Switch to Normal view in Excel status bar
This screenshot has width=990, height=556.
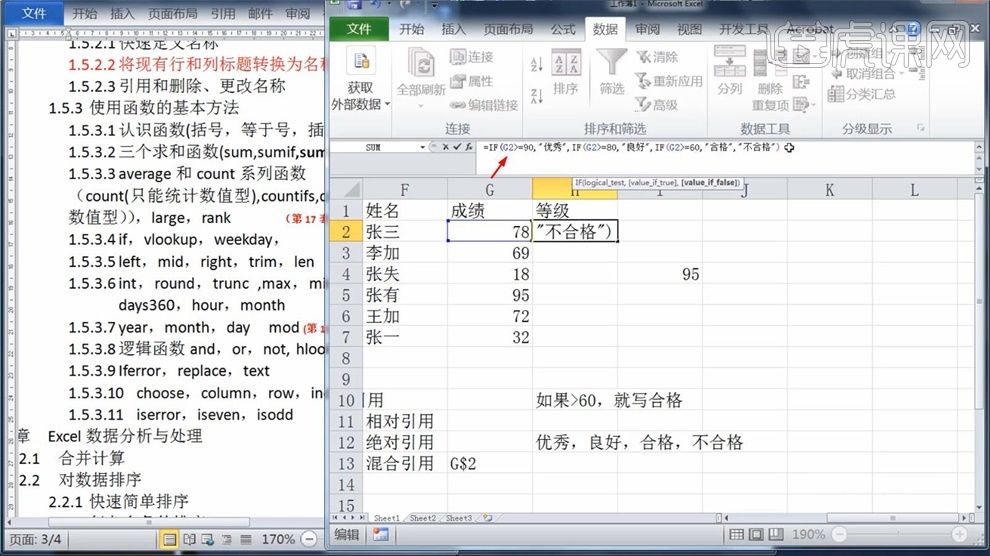pos(736,535)
